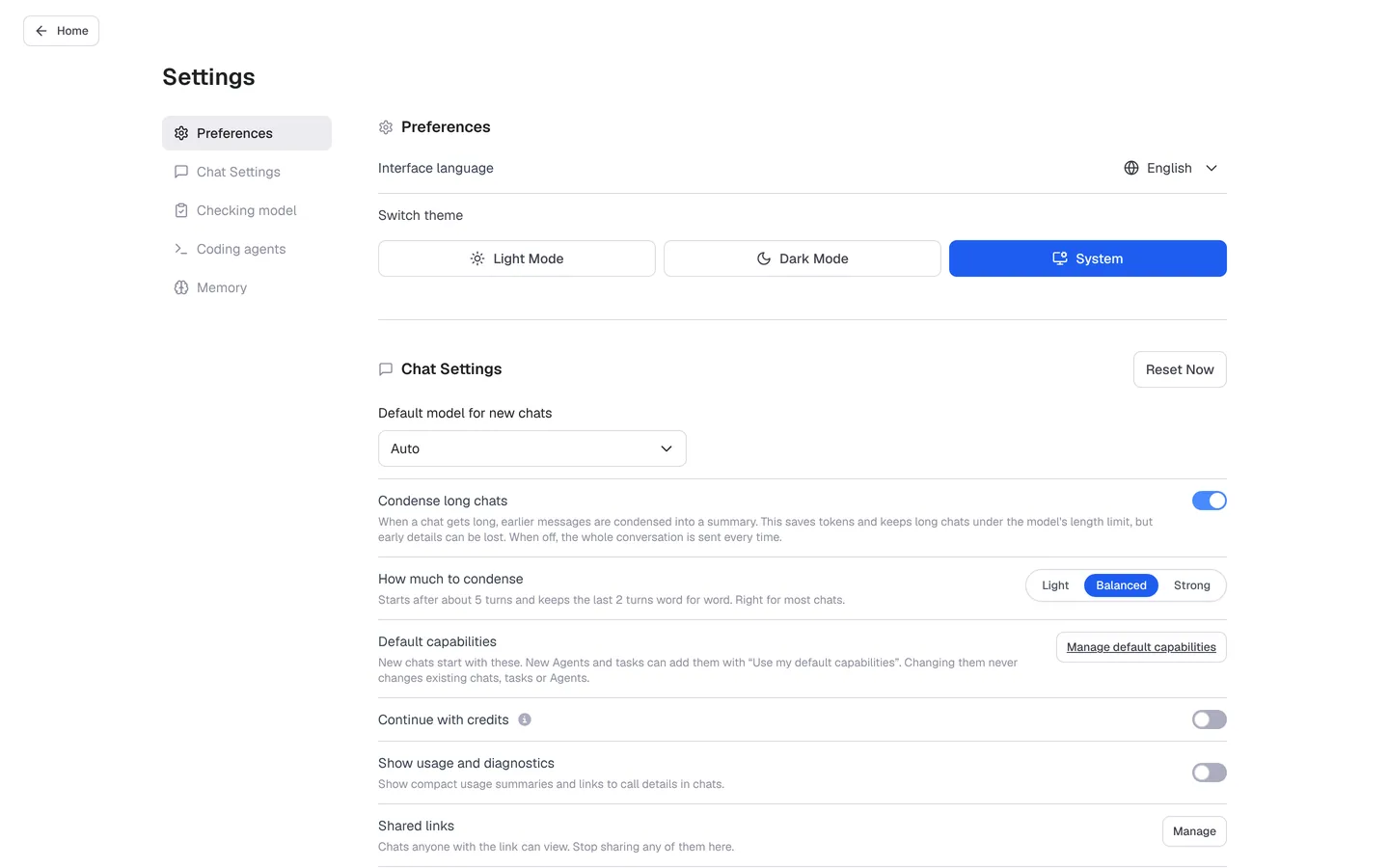
Task: Enable Show usage and diagnostics switch
Action: coord(1210,773)
